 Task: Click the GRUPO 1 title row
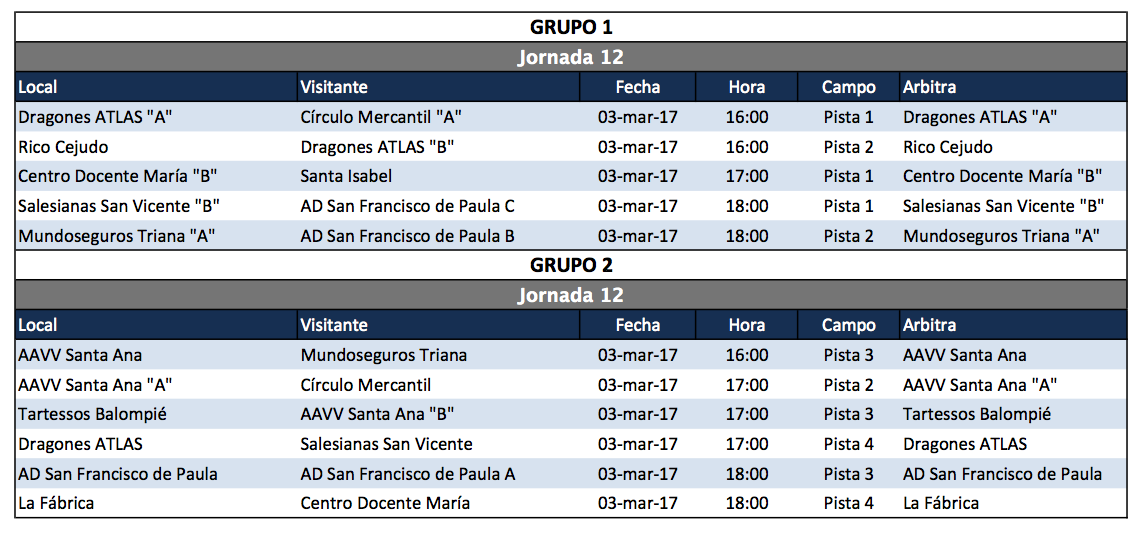pos(570,27)
